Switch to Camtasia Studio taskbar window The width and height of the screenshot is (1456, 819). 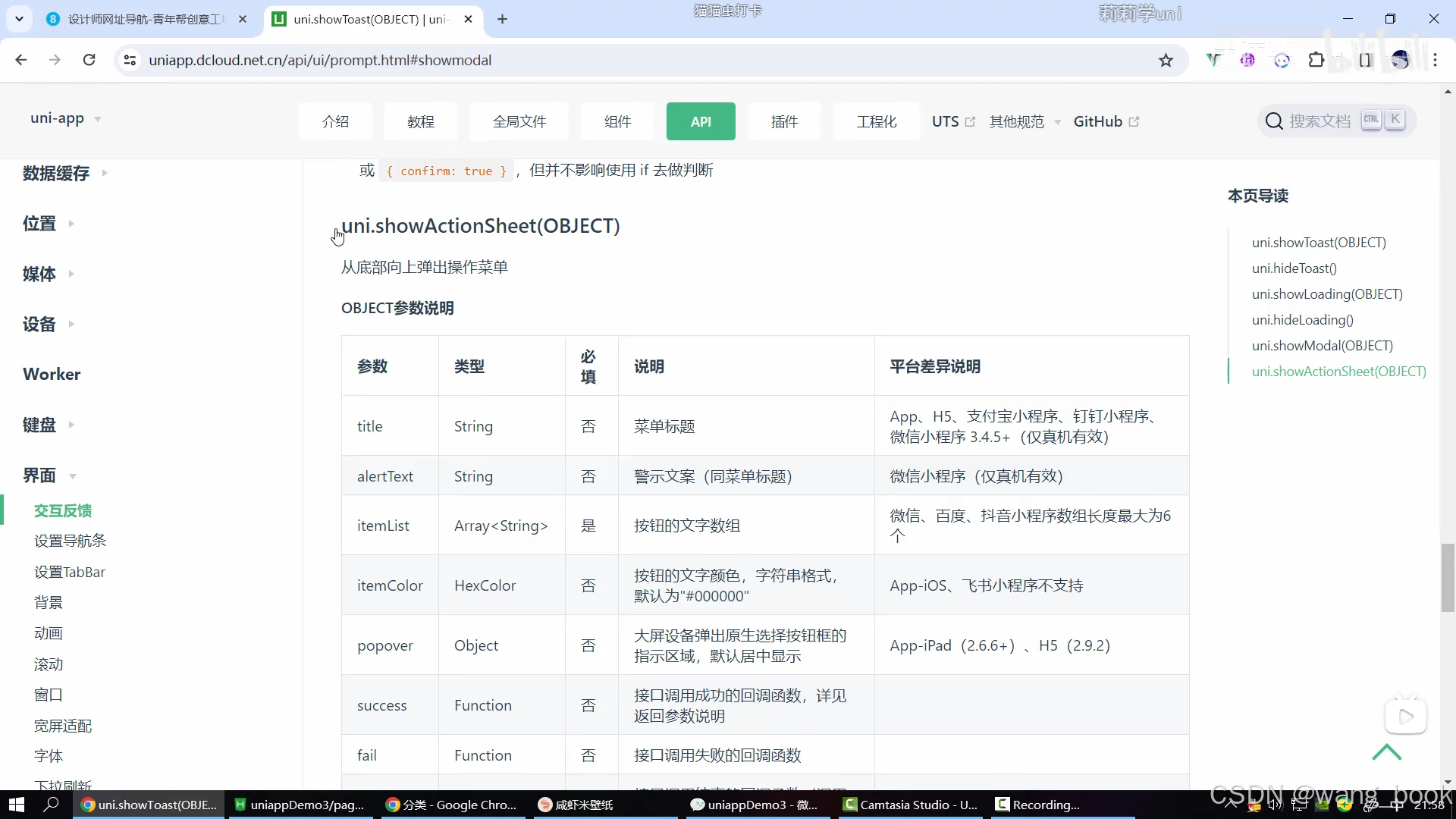click(911, 805)
